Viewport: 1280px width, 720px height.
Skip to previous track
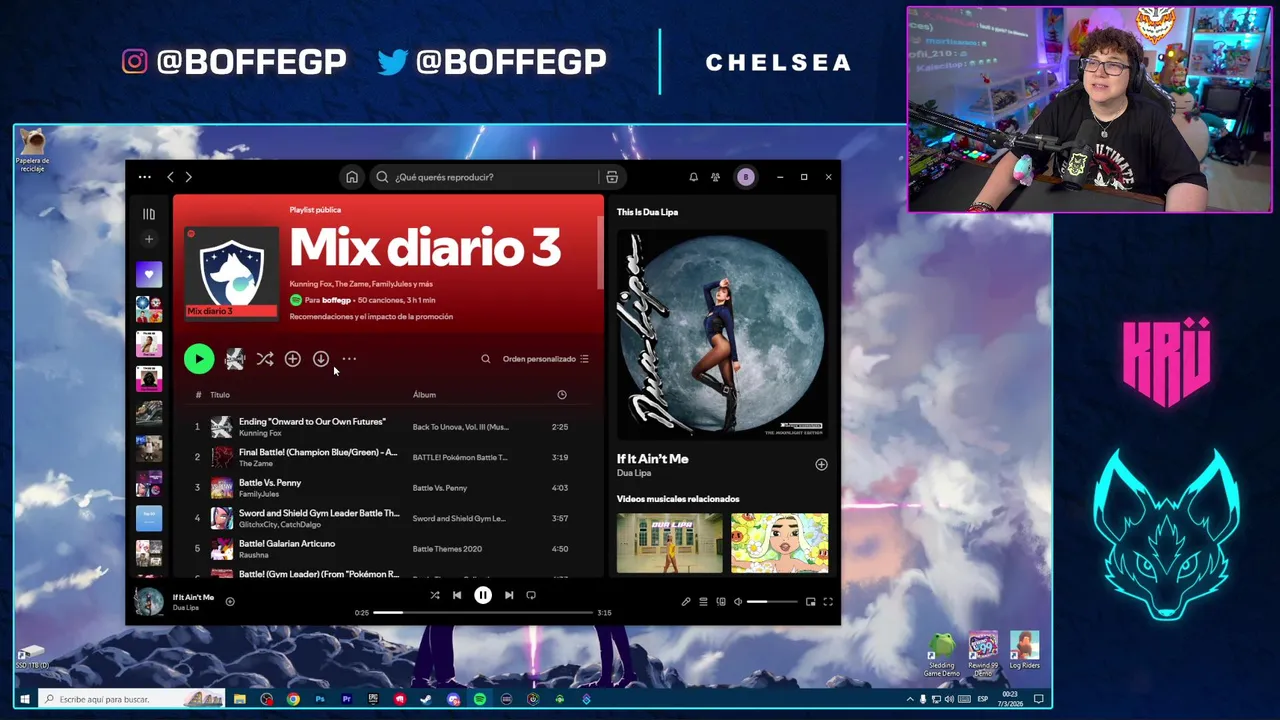point(457,595)
